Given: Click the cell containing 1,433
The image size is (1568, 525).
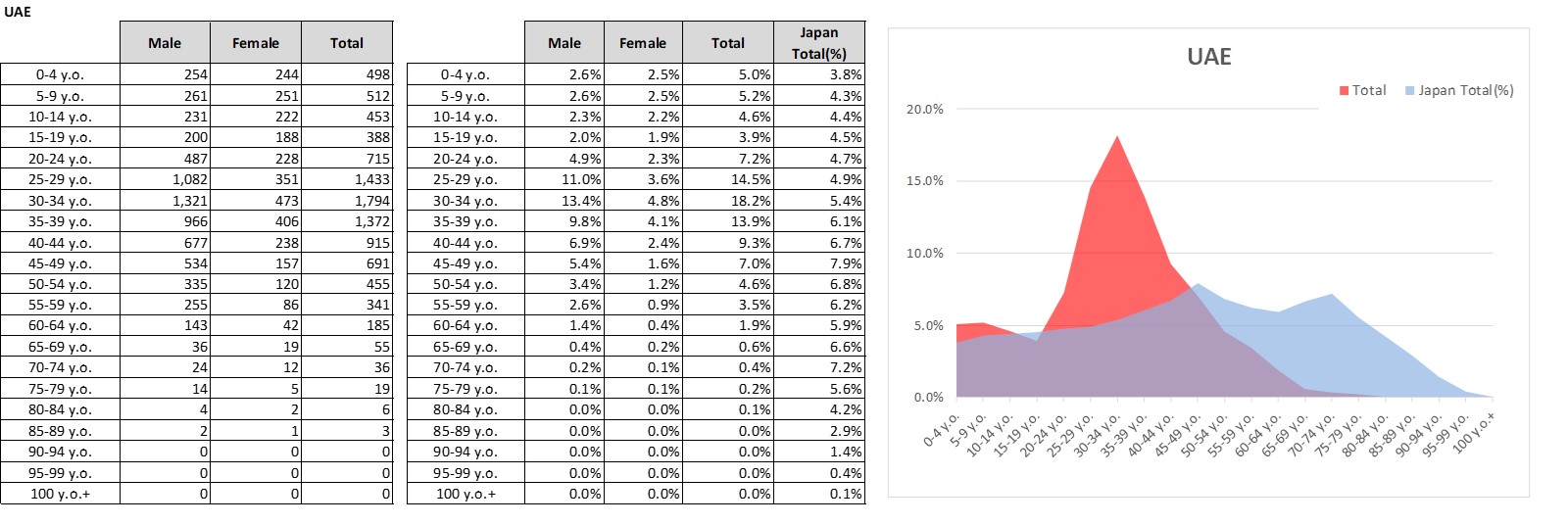Looking at the screenshot, I should click(347, 179).
